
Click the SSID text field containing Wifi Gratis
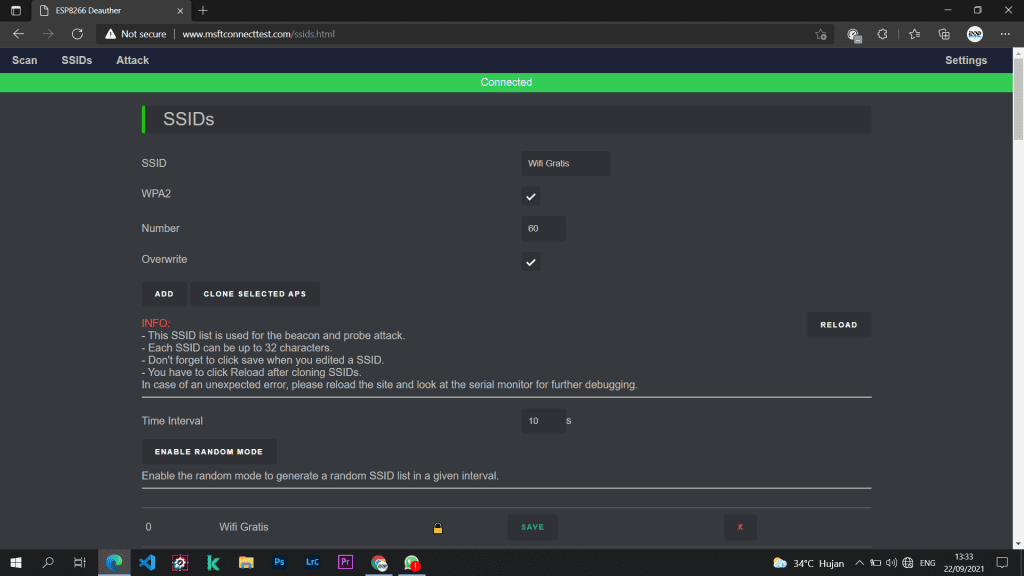(x=565, y=163)
